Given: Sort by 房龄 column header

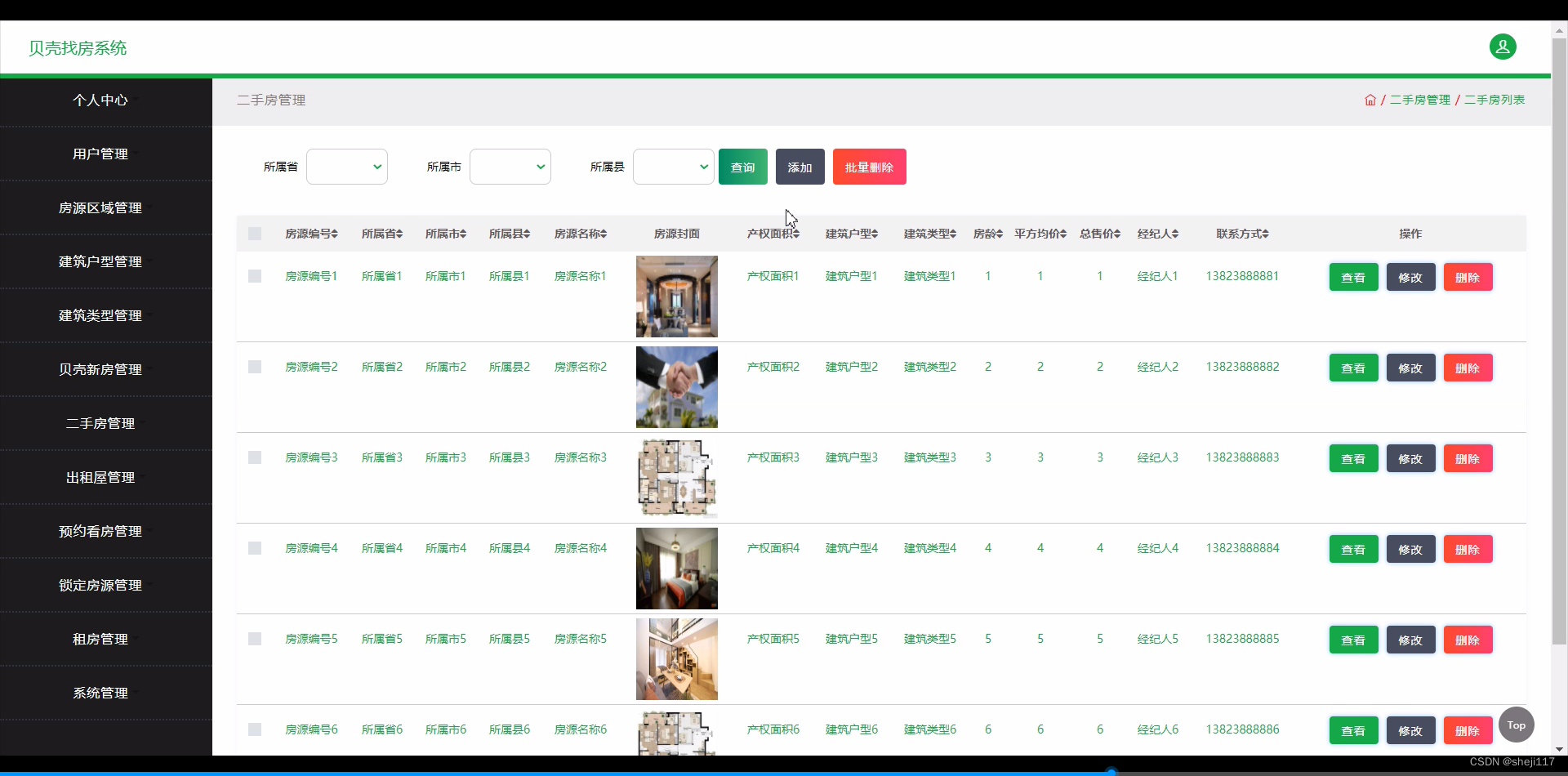Looking at the screenshot, I should (988, 234).
